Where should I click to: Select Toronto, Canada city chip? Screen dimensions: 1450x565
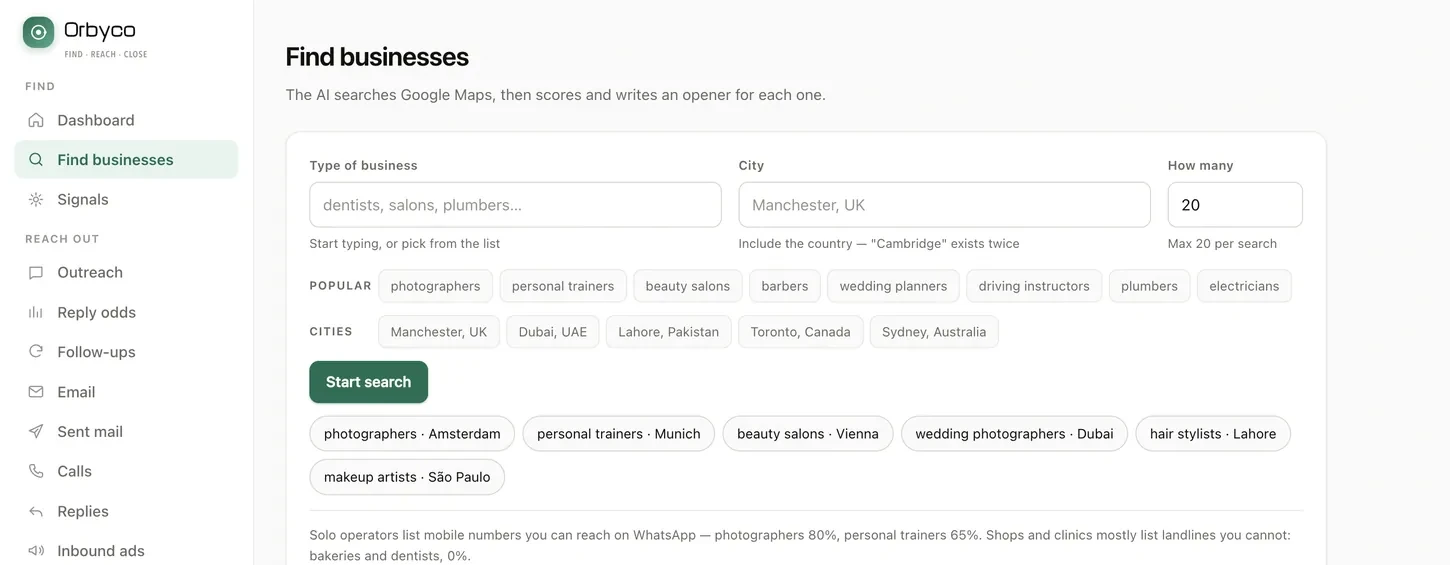[801, 332]
